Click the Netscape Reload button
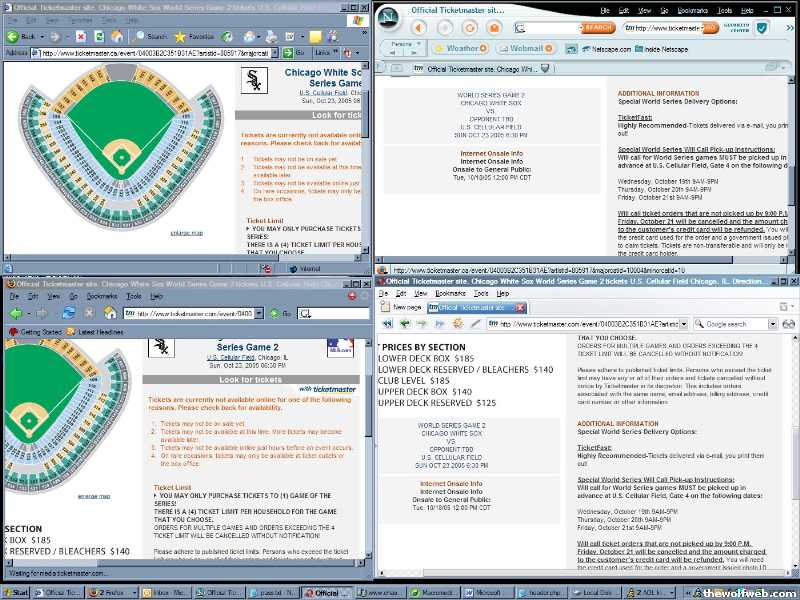This screenshot has height=600, width=800. pyautogui.click(x=469, y=28)
